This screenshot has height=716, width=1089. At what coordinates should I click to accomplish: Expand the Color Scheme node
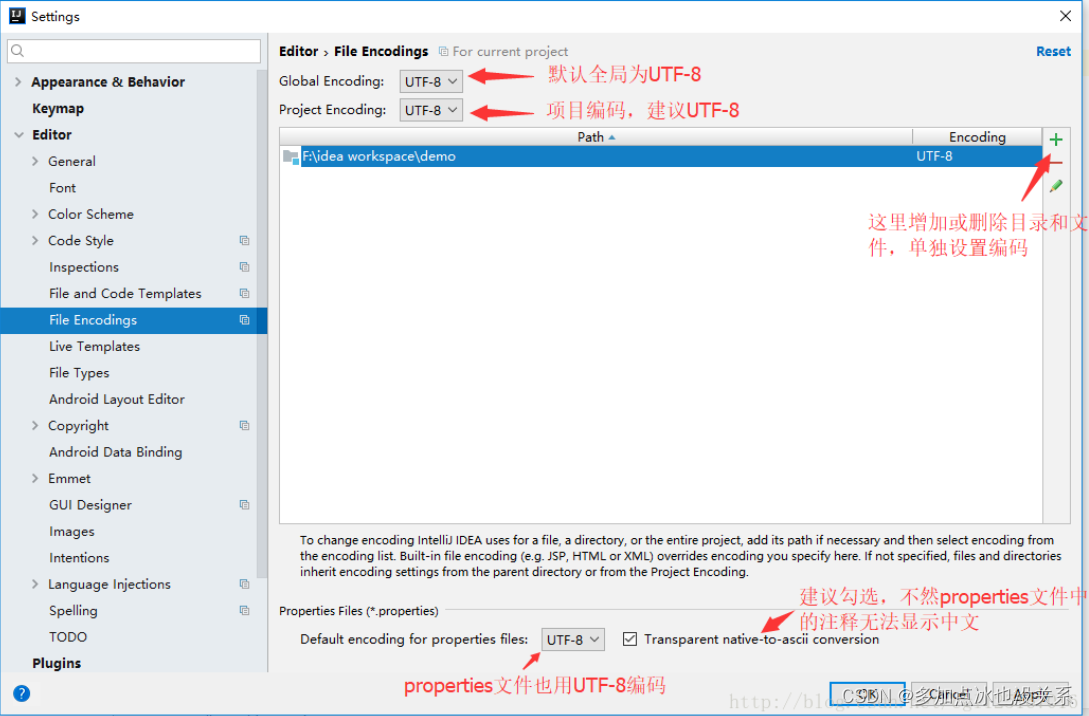[35, 214]
